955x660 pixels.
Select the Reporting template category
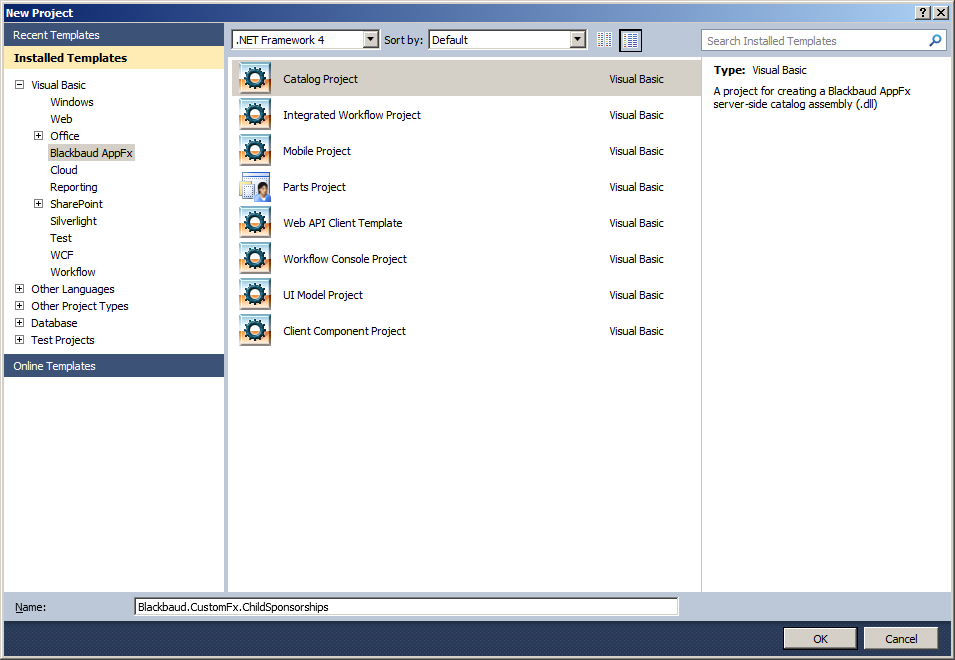[x=74, y=187]
